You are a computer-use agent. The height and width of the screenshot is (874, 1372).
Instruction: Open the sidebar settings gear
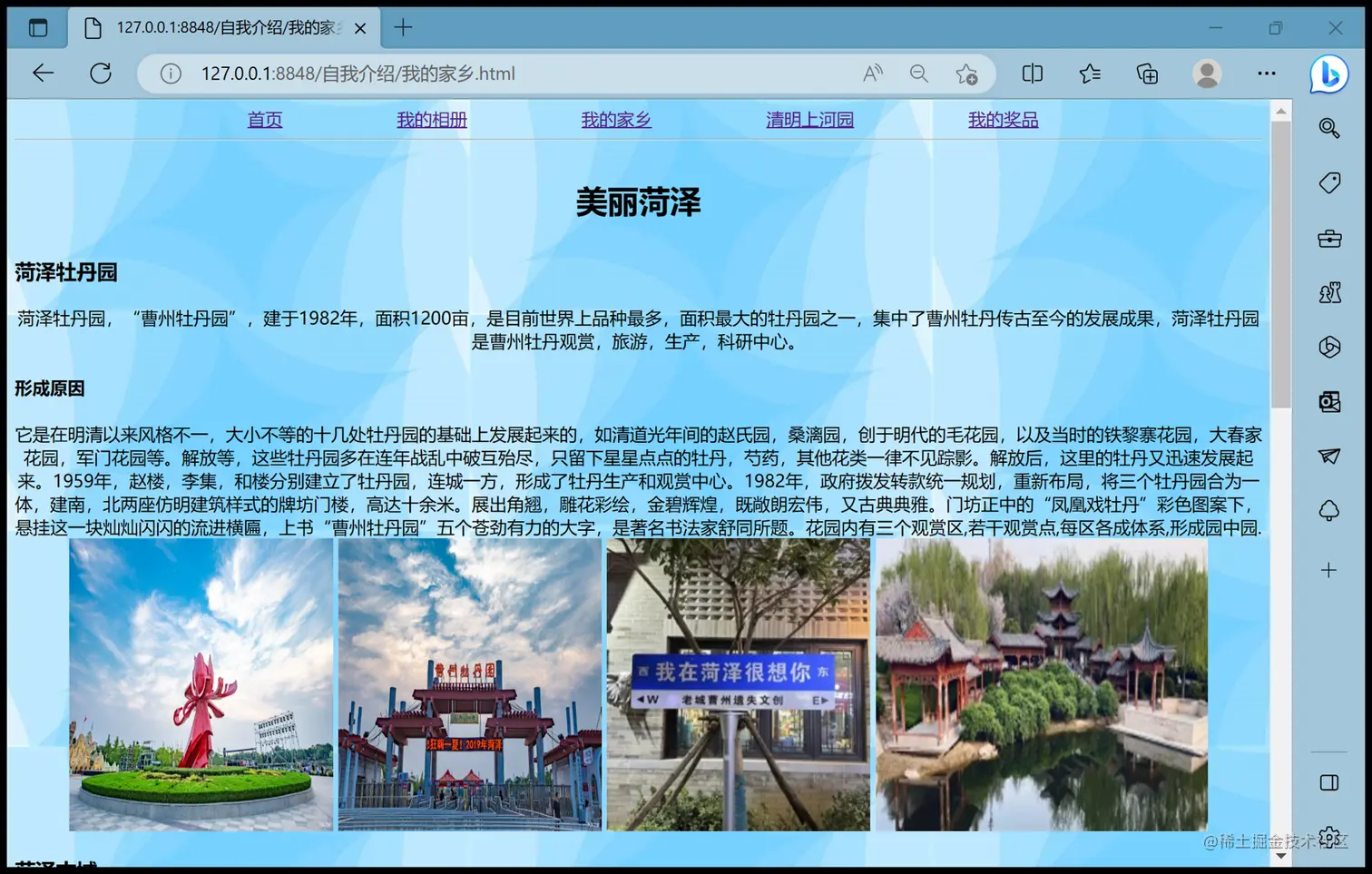click(1328, 836)
